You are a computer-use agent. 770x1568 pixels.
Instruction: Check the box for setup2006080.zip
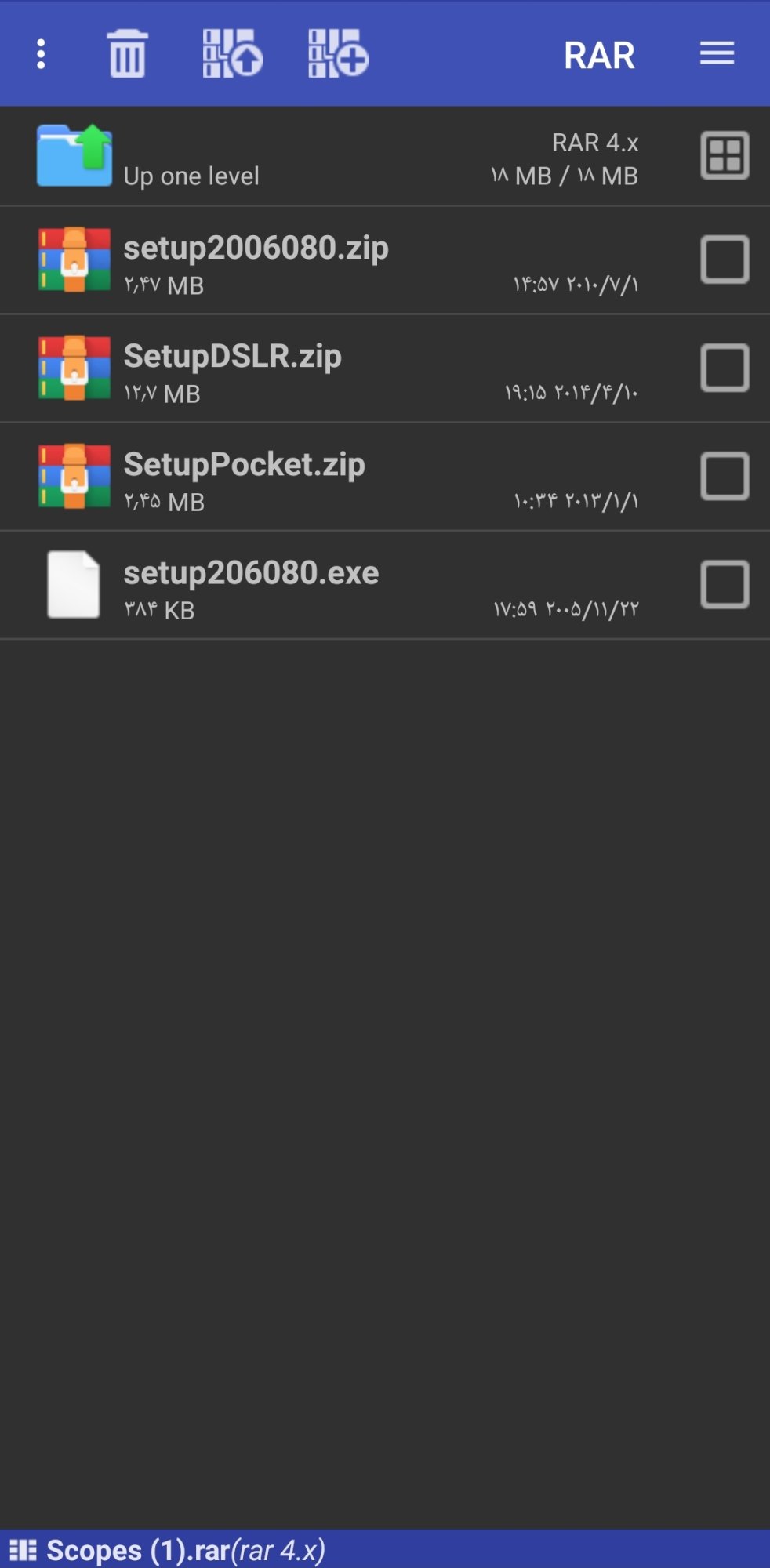[x=725, y=260]
